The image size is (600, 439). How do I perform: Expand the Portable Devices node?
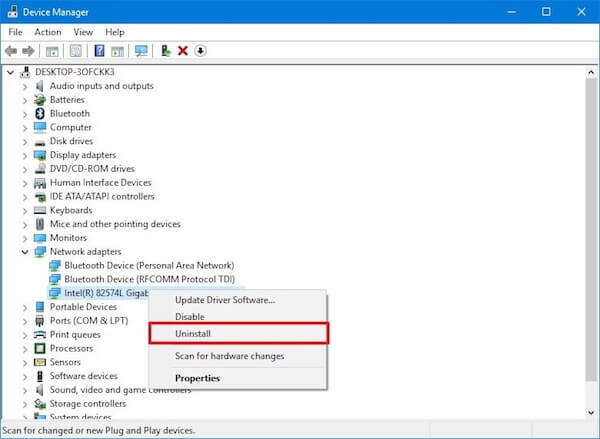(x=25, y=307)
